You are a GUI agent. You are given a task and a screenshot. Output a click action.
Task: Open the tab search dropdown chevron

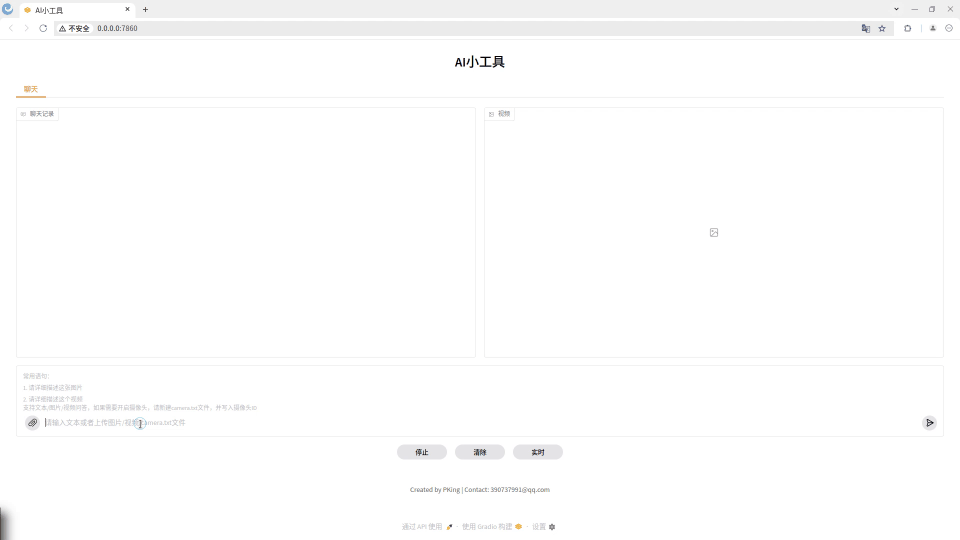coord(896,9)
